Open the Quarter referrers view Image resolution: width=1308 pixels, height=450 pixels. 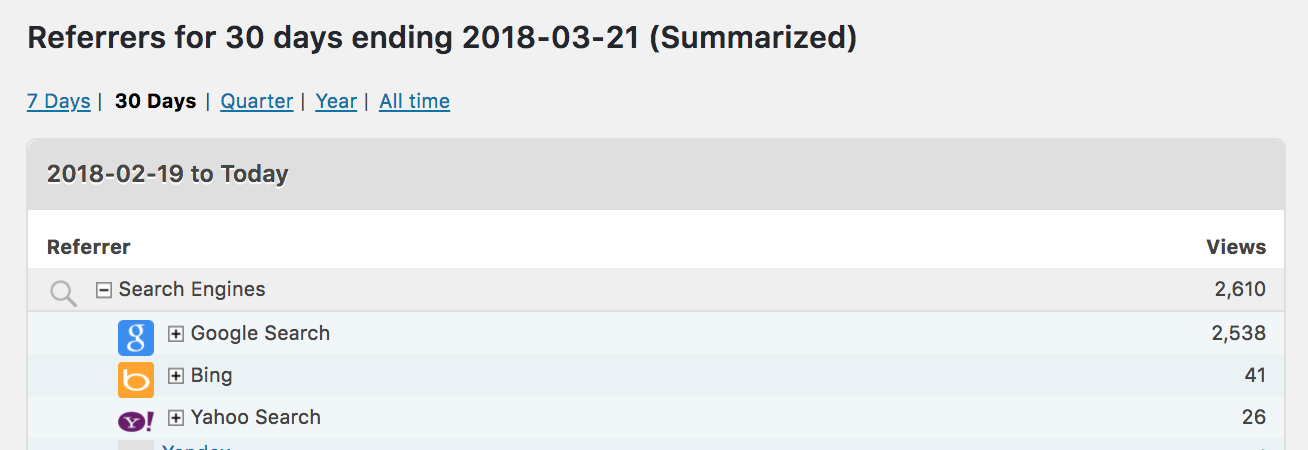257,101
